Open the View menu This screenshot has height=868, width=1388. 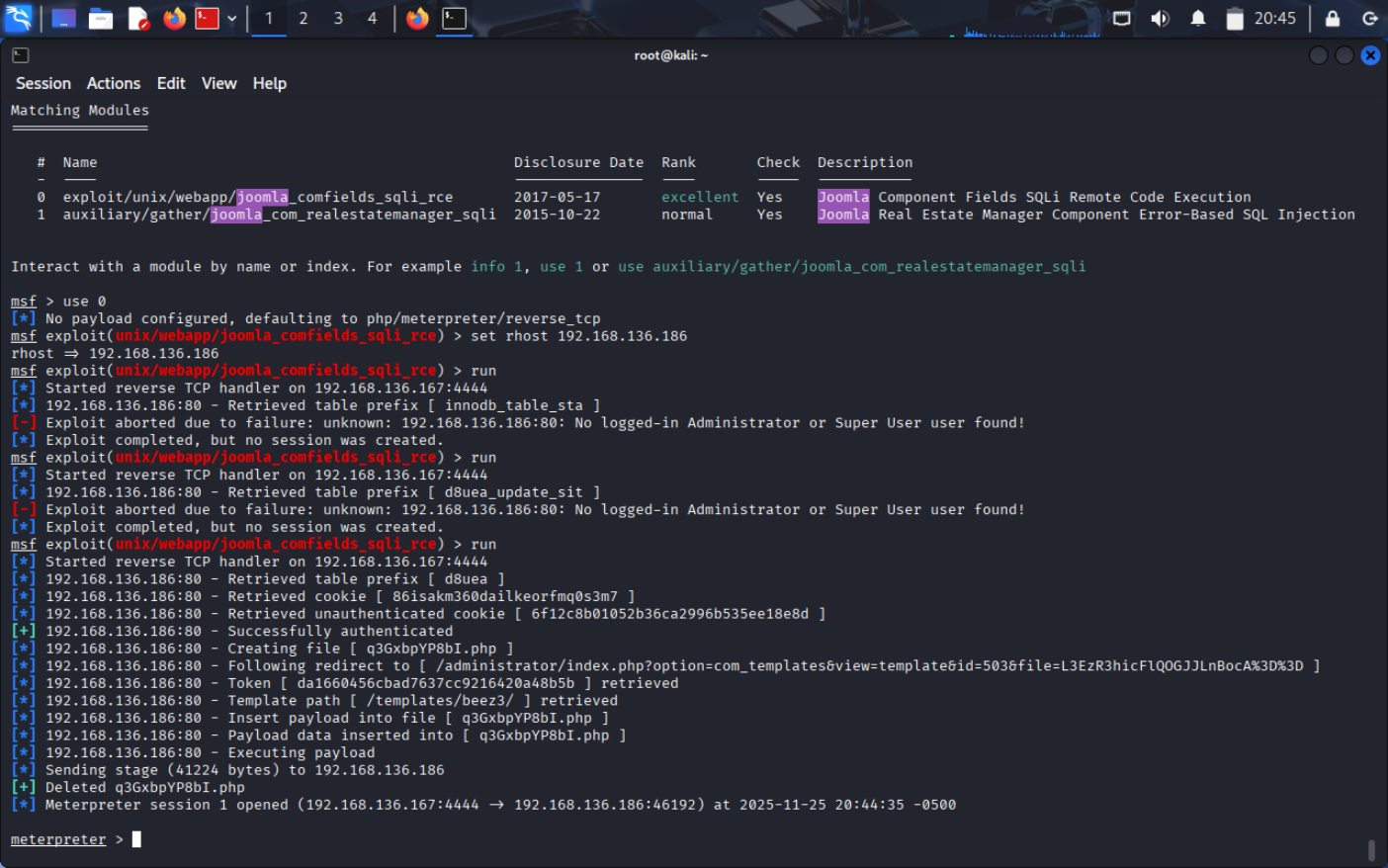219,83
